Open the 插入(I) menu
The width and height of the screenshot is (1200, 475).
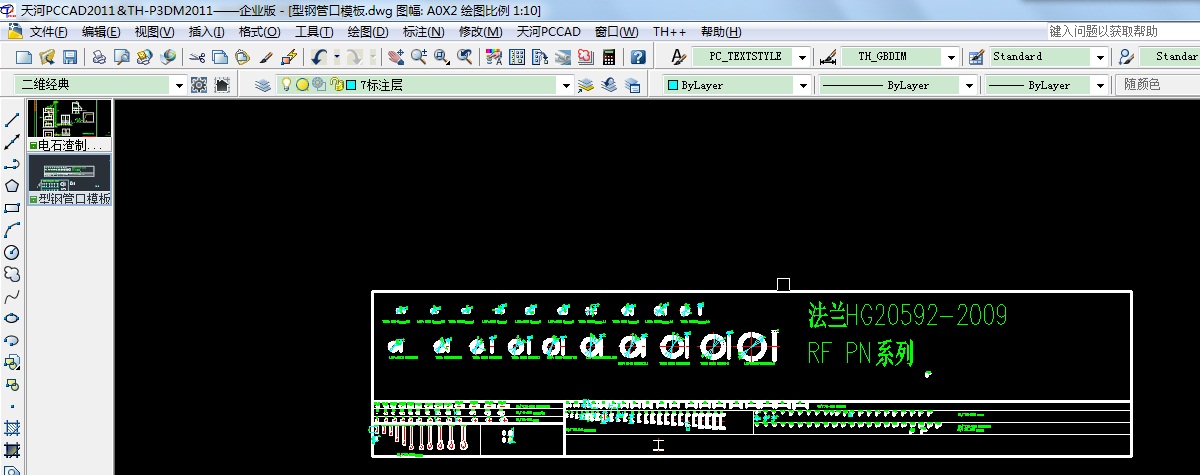[206, 31]
